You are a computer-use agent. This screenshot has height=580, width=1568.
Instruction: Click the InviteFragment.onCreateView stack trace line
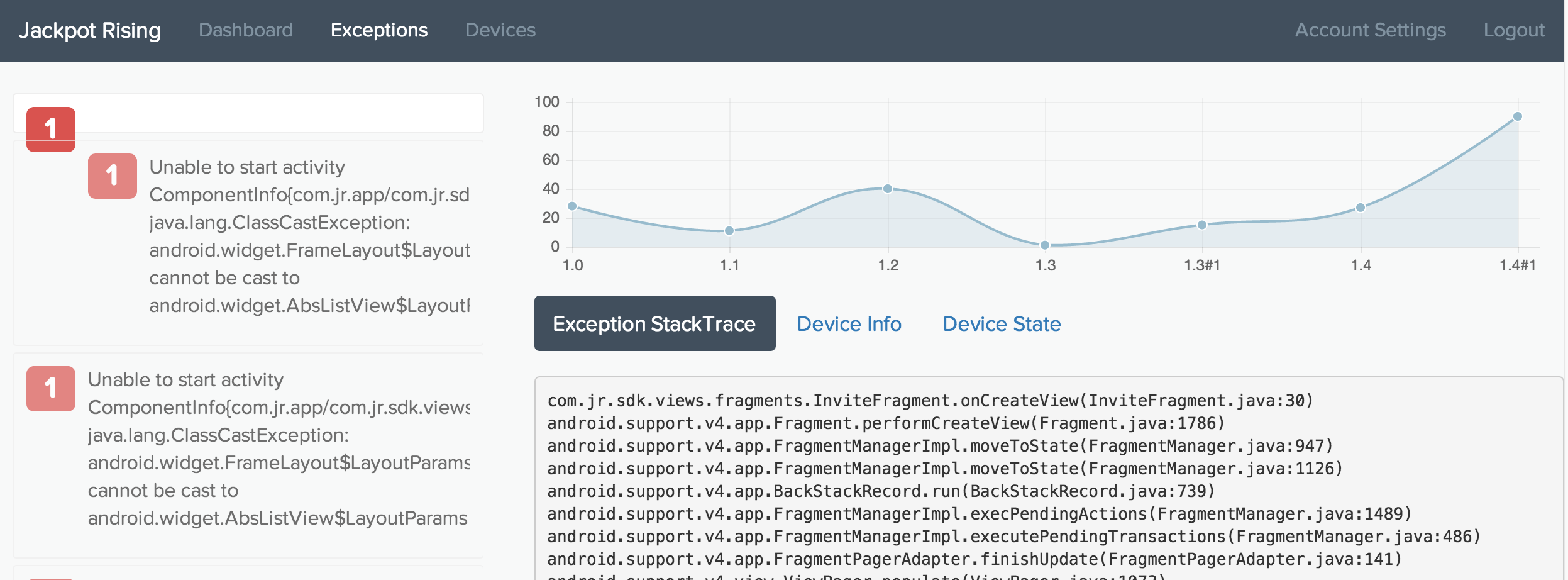coord(930,401)
